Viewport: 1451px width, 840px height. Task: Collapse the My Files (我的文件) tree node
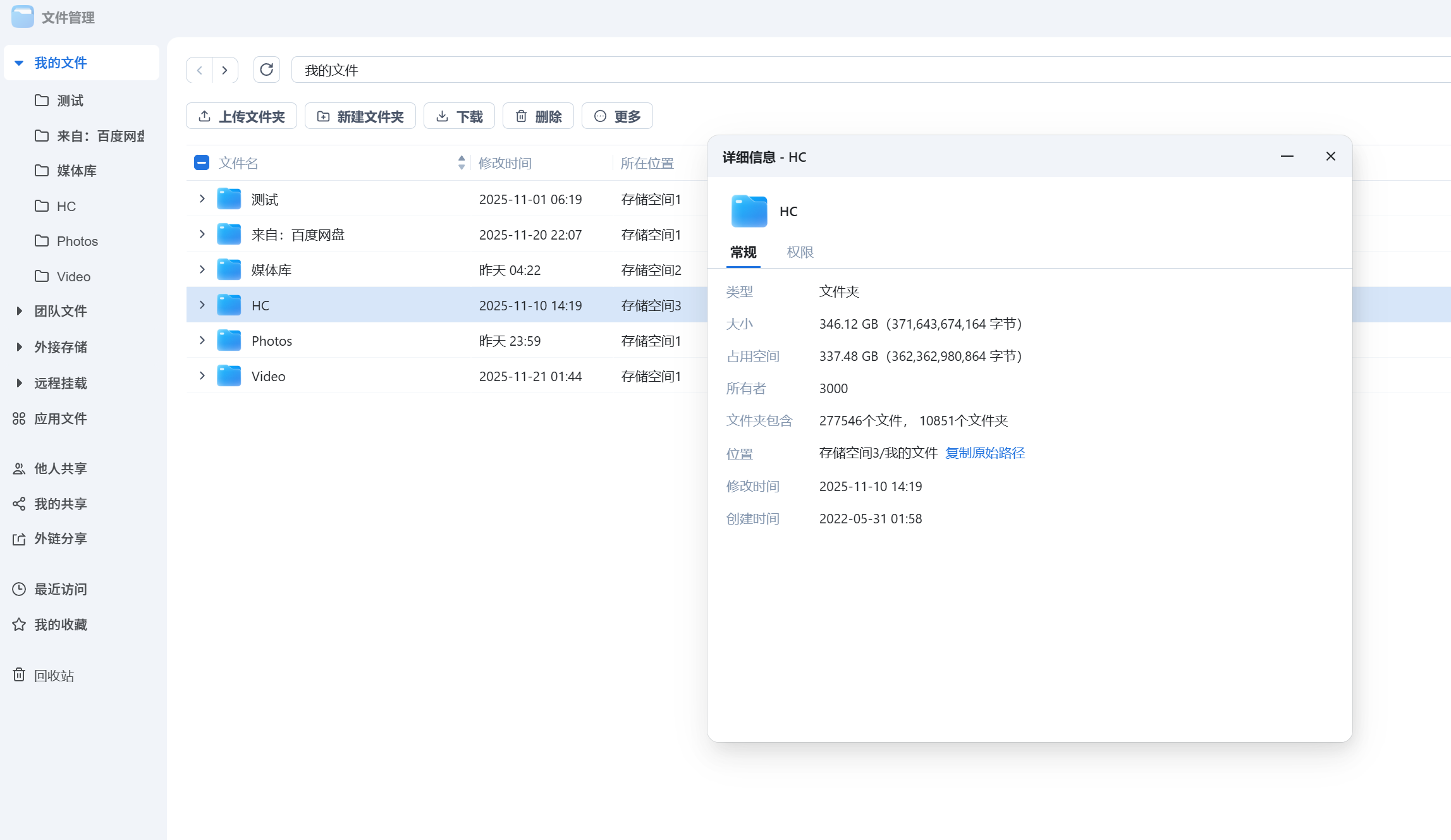[19, 63]
